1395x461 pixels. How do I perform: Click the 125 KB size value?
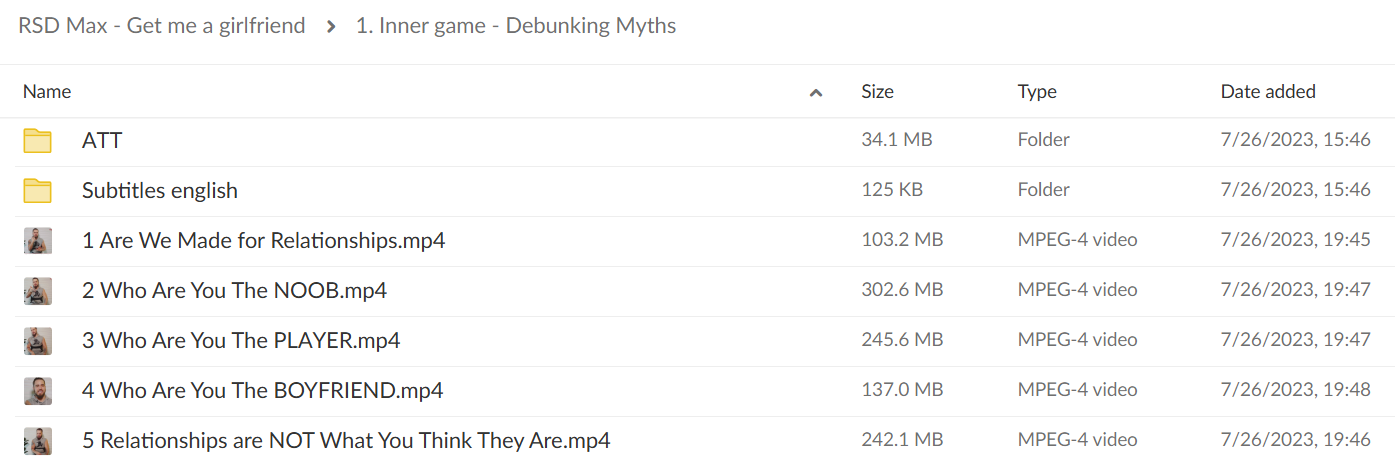pyautogui.click(x=892, y=190)
